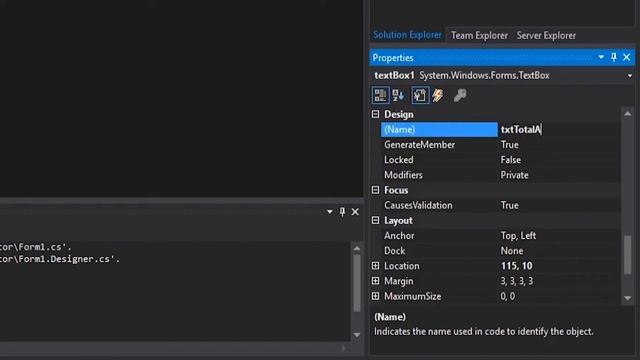Expand the MaximumSize property

click(376, 296)
